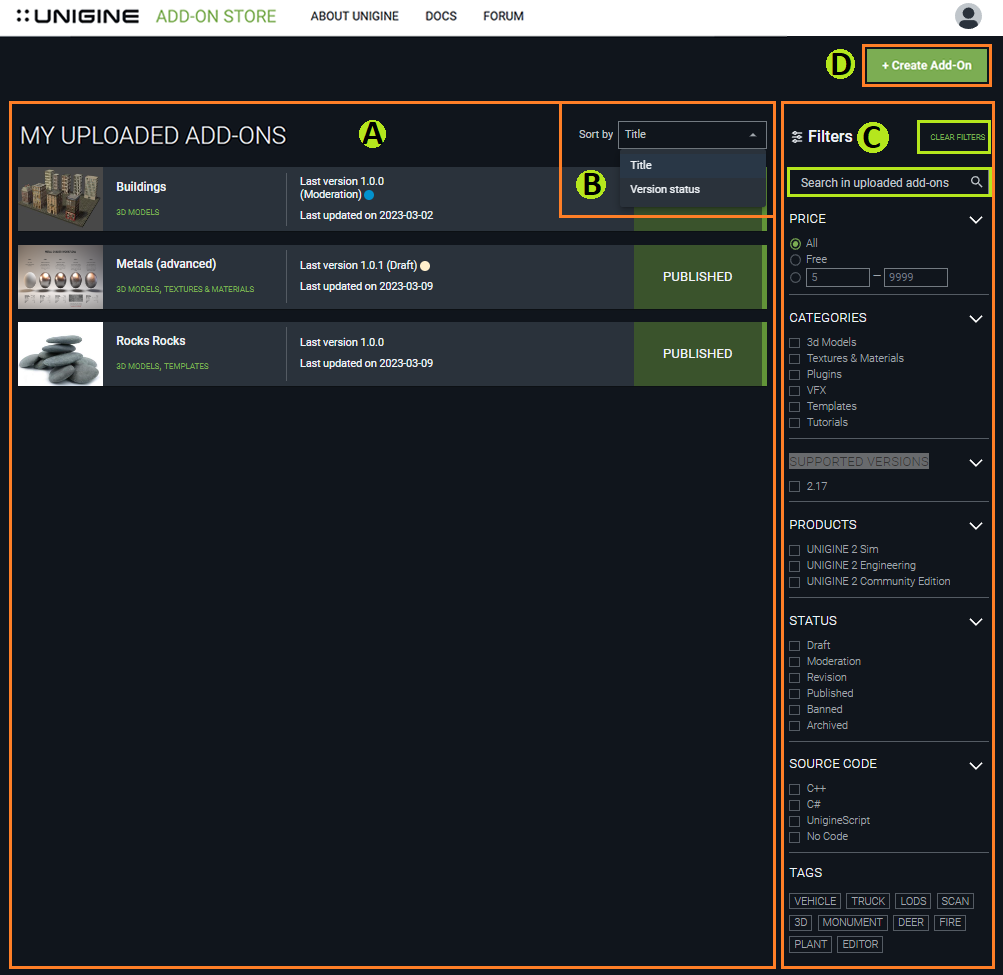Open Rocks Rocks add-on title
The width and height of the screenshot is (1003, 975).
tap(151, 341)
